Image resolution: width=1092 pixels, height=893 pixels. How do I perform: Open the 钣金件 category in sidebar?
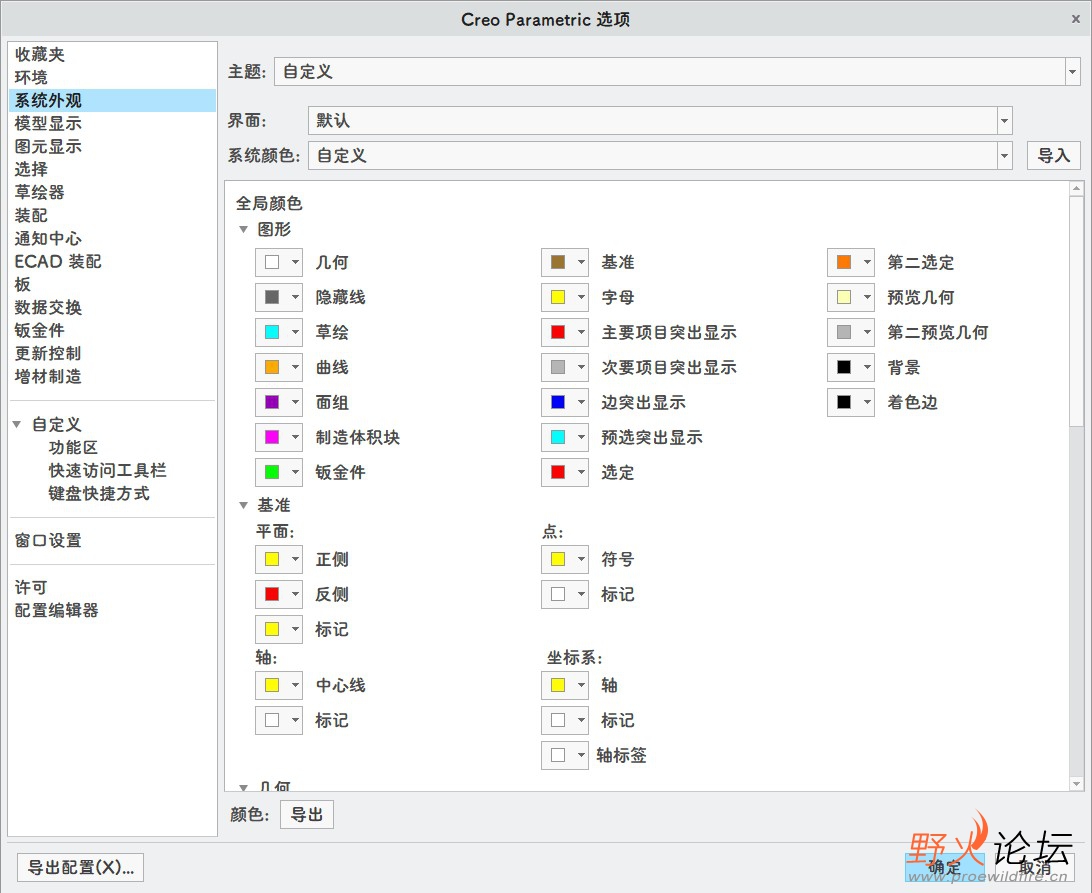click(x=40, y=330)
